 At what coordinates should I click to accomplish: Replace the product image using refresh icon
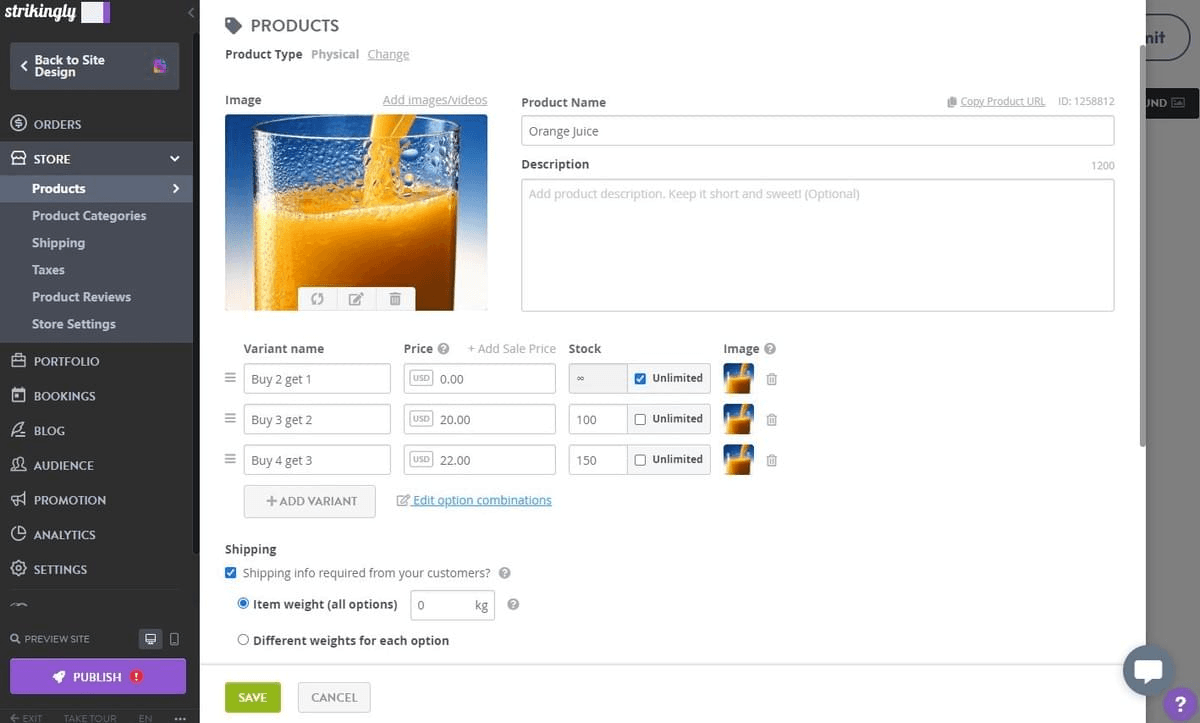point(317,298)
